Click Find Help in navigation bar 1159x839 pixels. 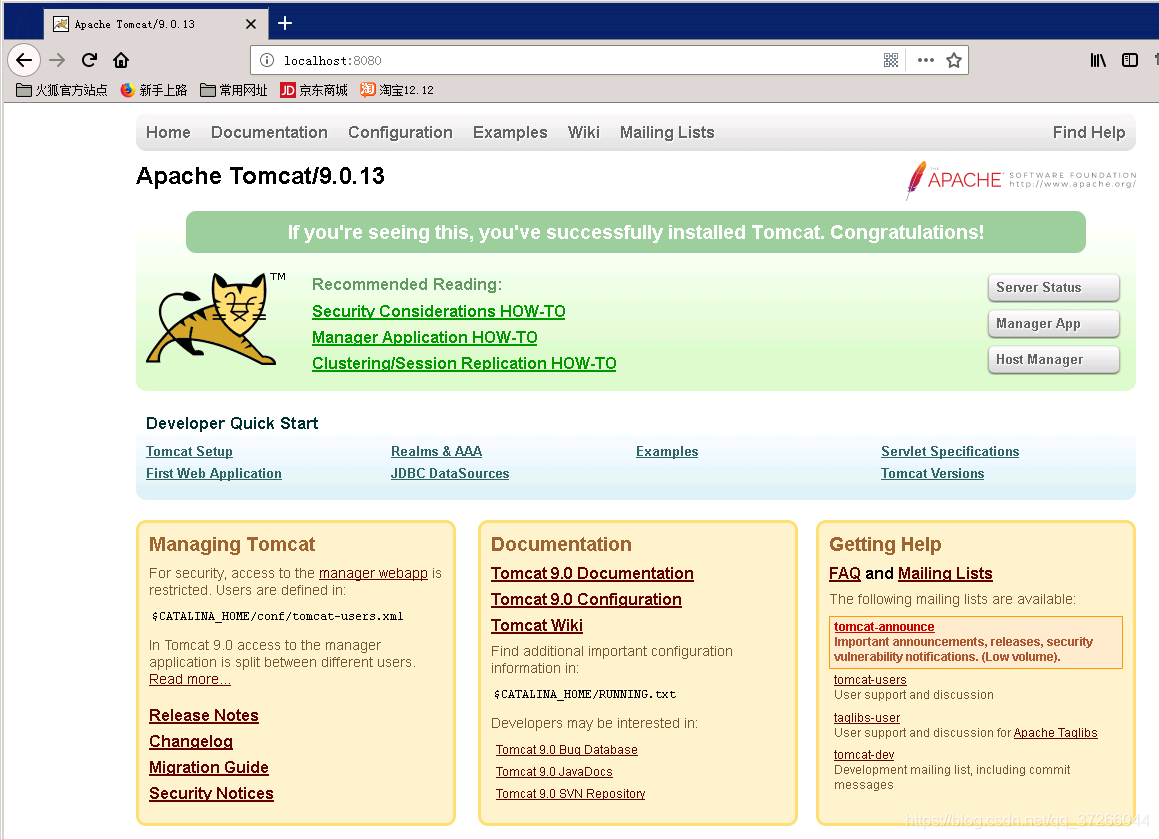[1089, 132]
